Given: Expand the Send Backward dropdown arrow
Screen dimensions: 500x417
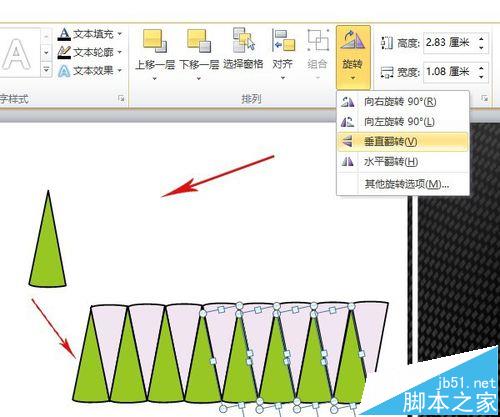Looking at the screenshot, I should (x=199, y=79).
